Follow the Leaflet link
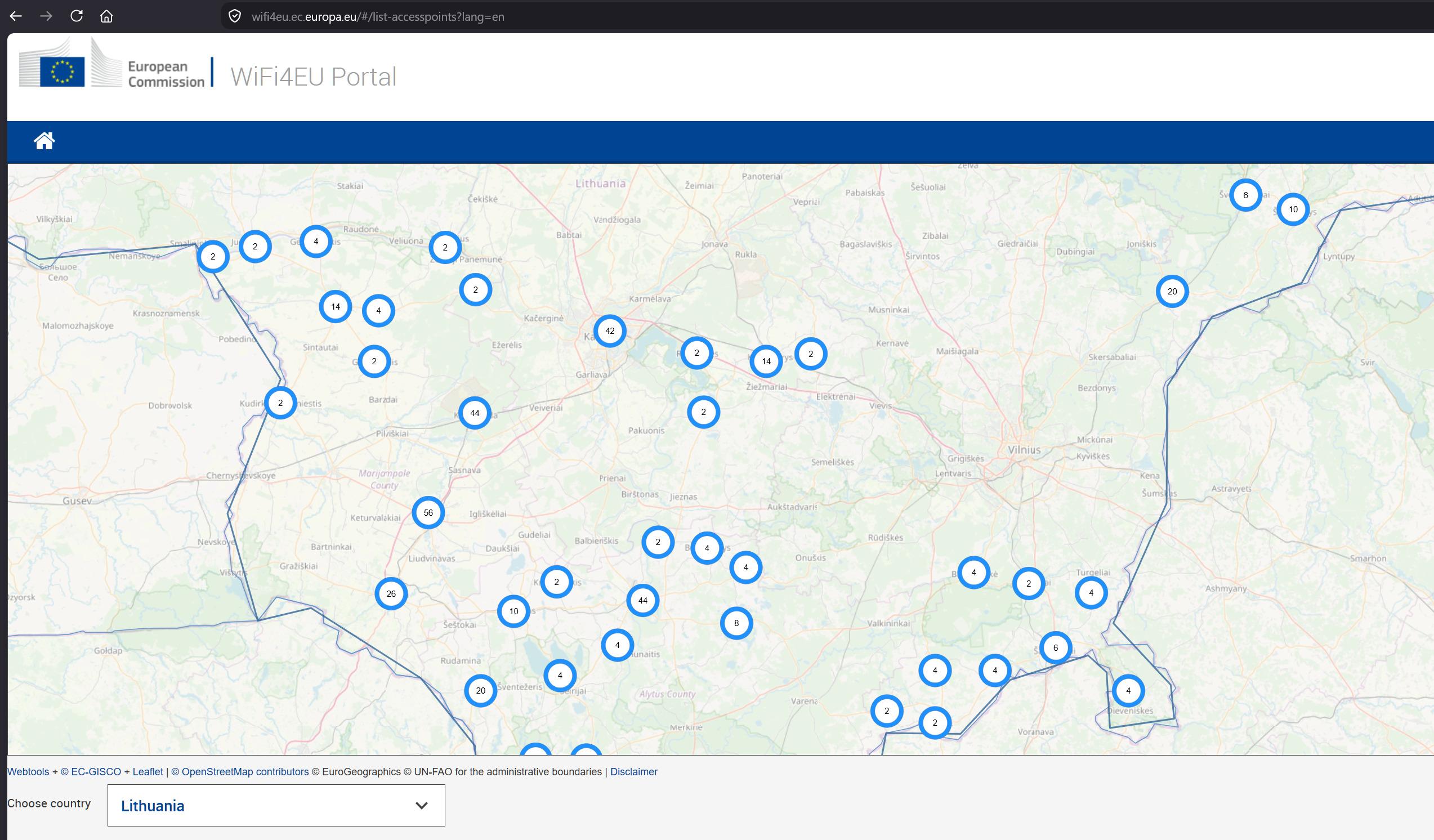 click(148, 772)
